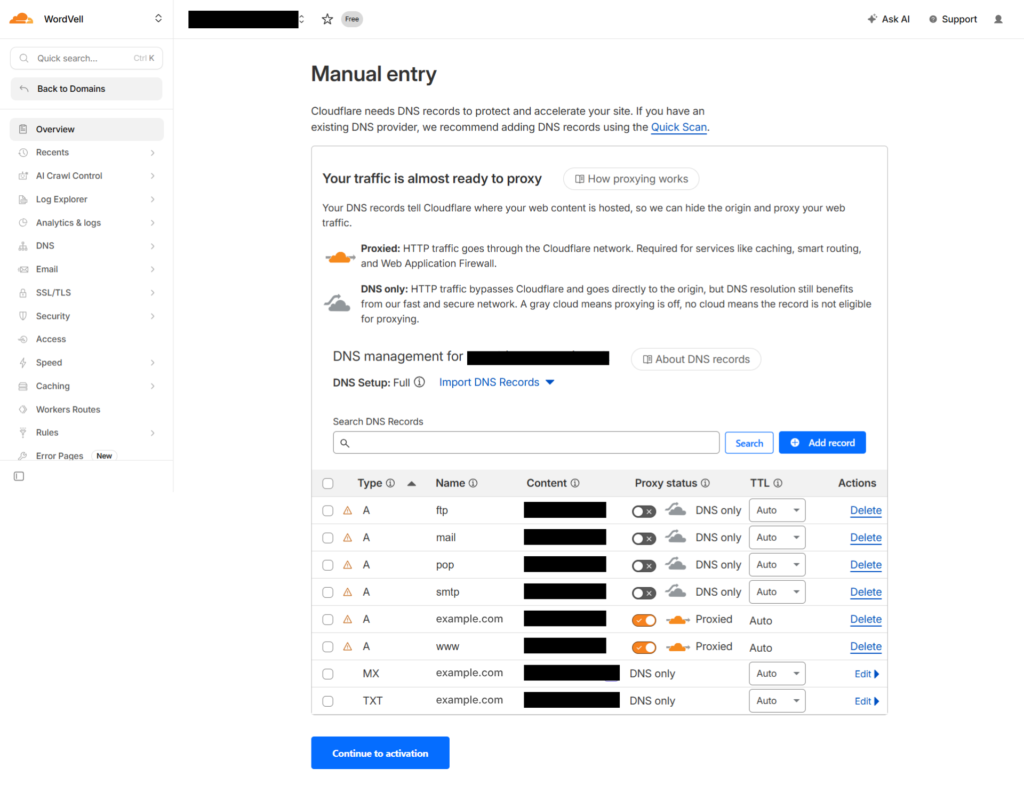Click inside the Search DNS Records field
This screenshot has height=792, width=1024.
click(525, 442)
